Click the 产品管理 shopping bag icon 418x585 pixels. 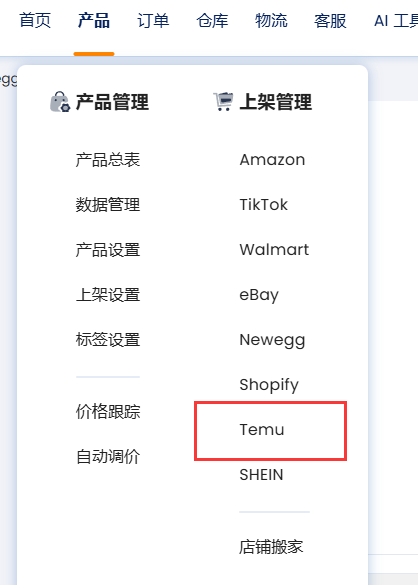pyautogui.click(x=60, y=102)
